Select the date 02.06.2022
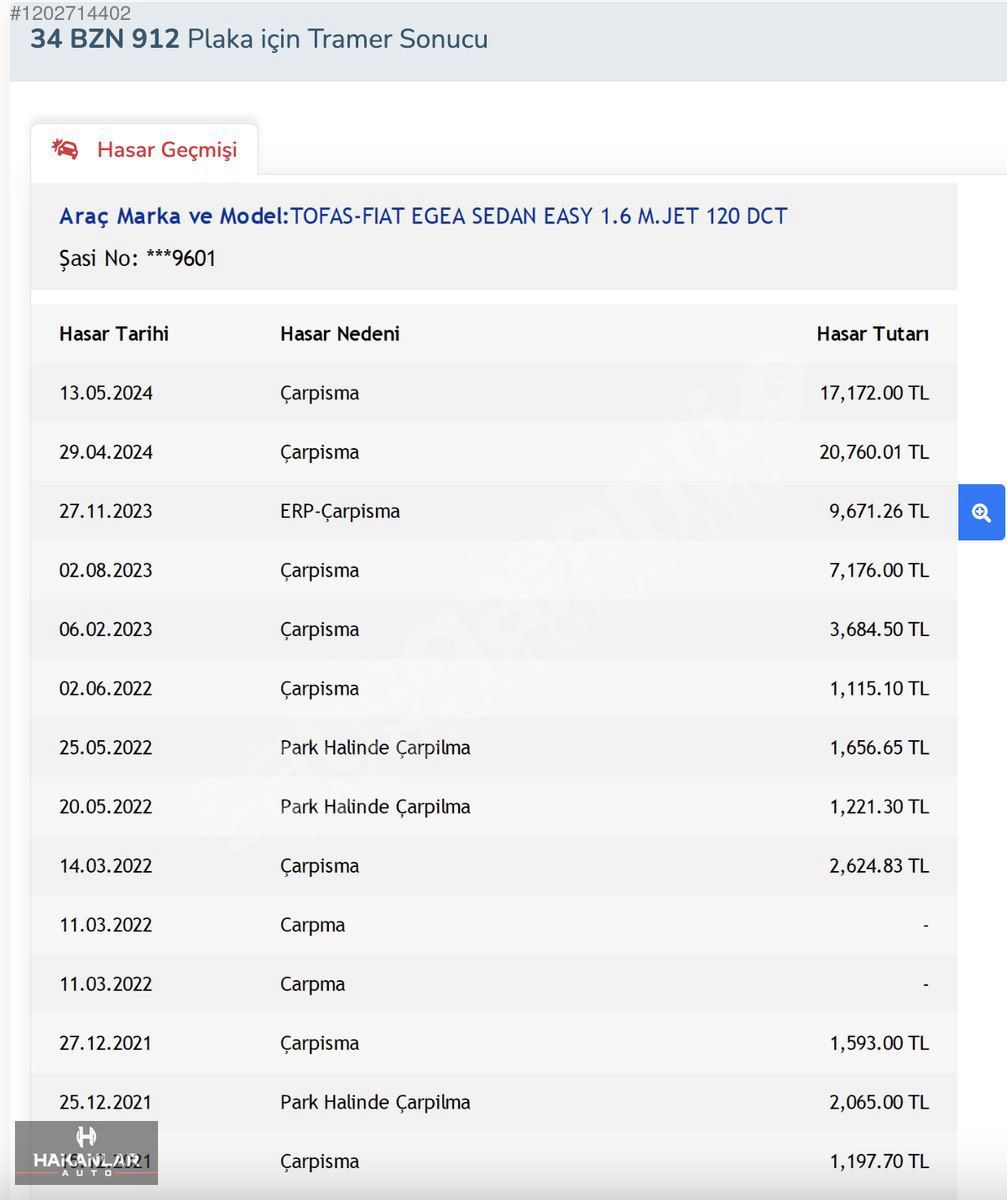 point(106,688)
